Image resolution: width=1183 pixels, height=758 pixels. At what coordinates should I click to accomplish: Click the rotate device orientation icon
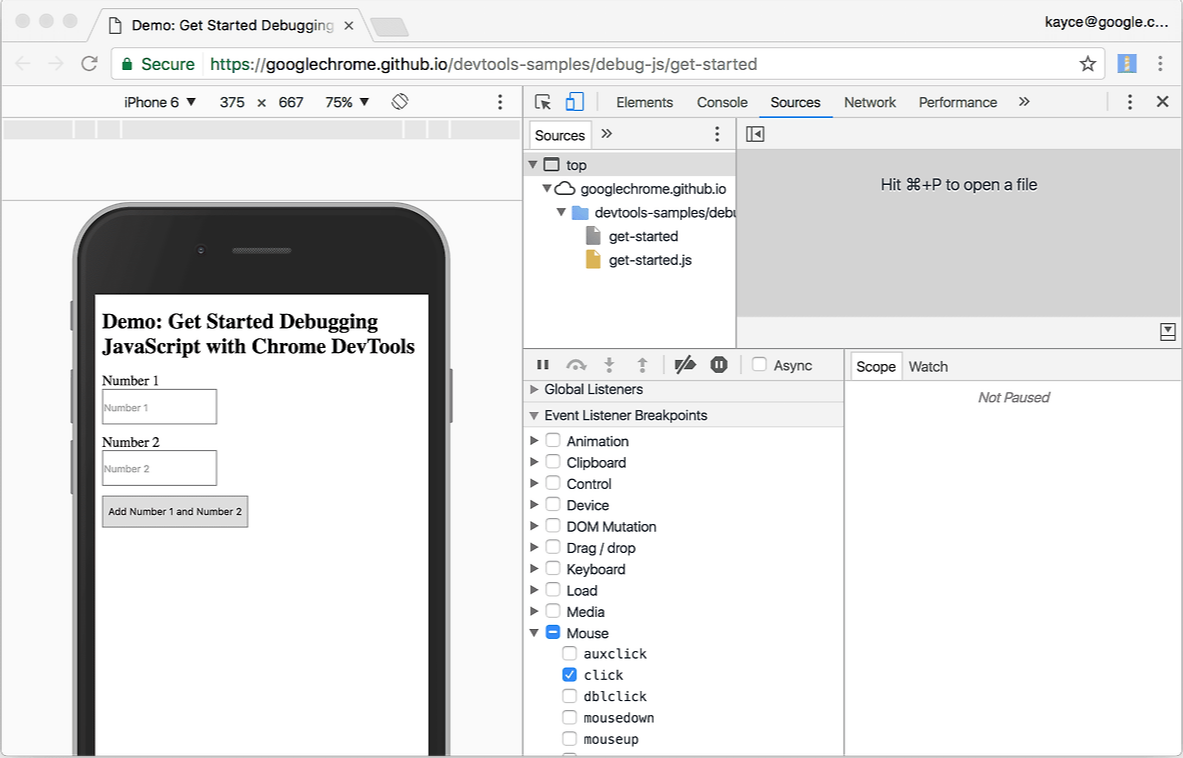pyautogui.click(x=400, y=102)
